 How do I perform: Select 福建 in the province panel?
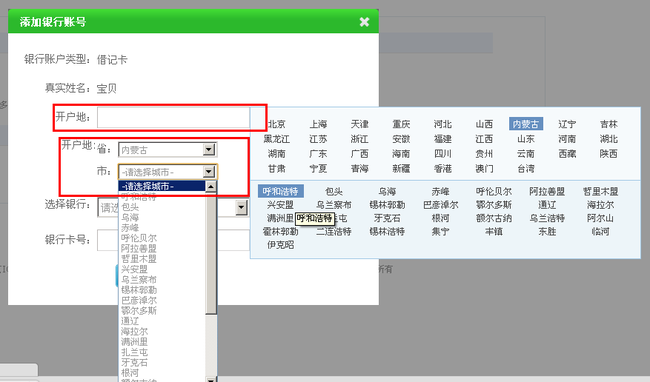tap(443, 139)
